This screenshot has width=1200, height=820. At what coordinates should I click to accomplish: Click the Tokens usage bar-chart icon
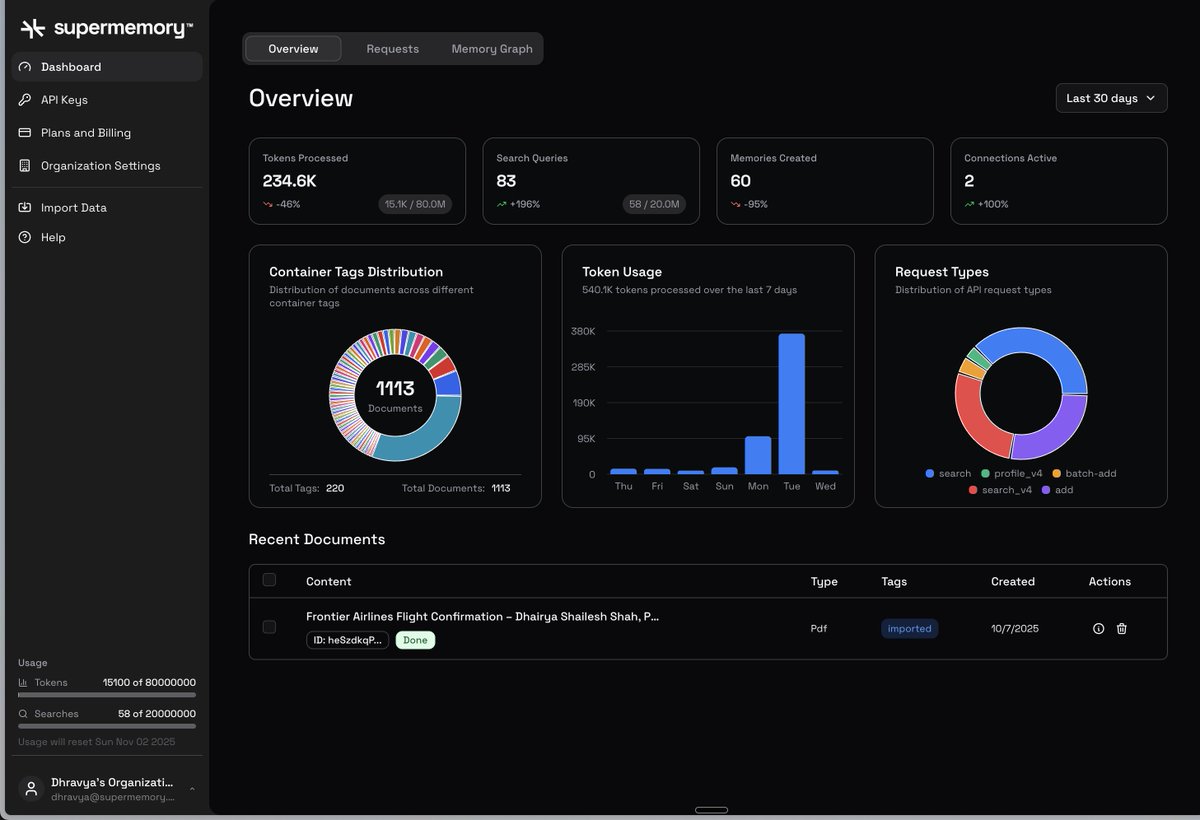pyautogui.click(x=23, y=683)
